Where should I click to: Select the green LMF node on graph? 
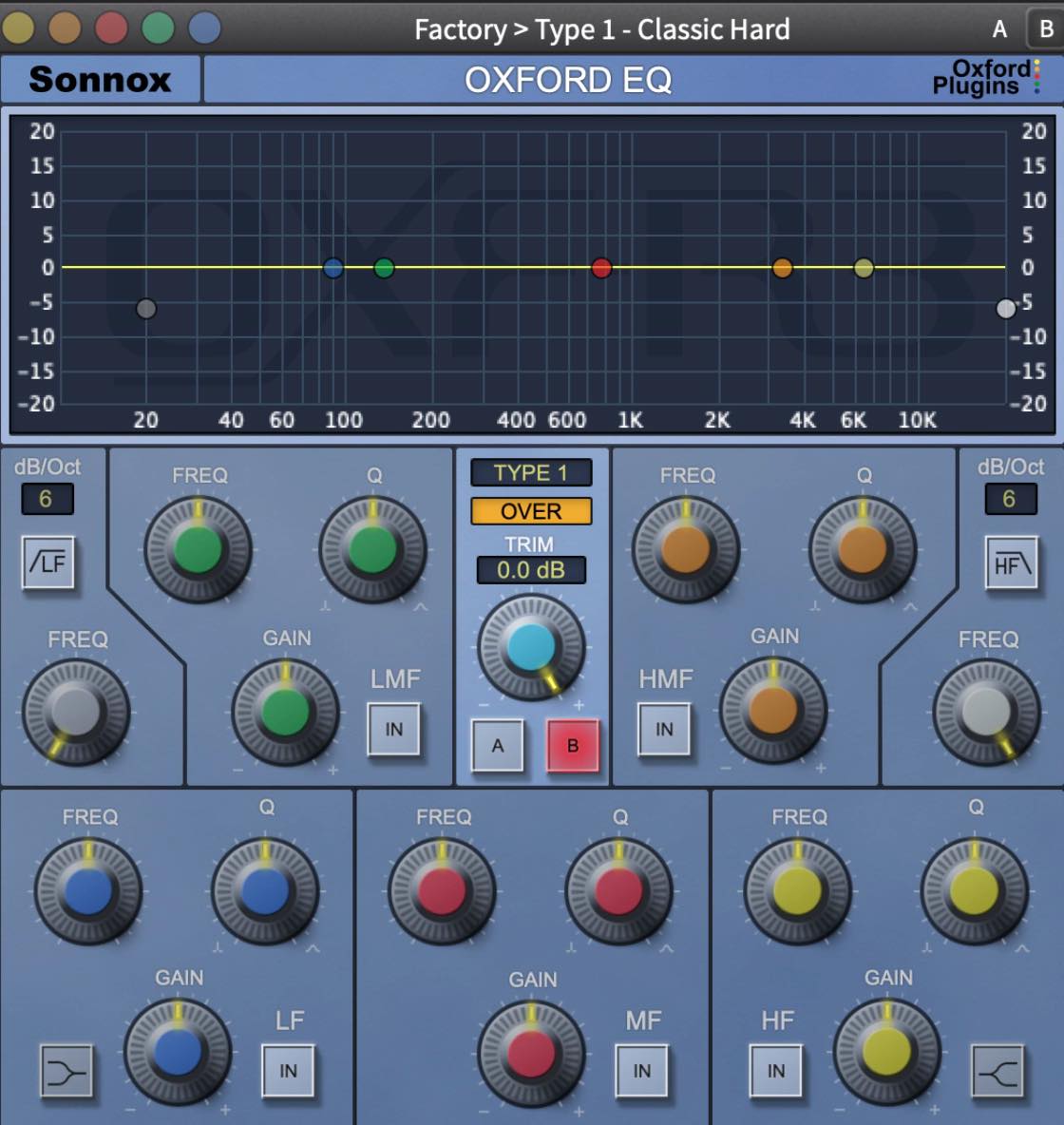(x=384, y=268)
